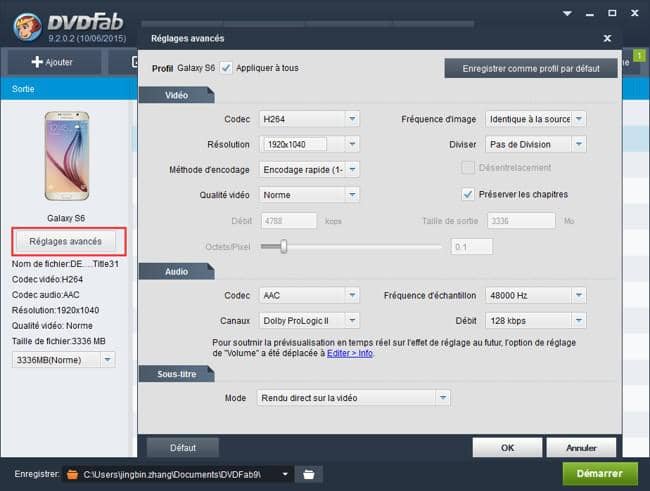The image size is (650, 491).
Task: Click the Galaxy S6 profile name
Action: [x=196, y=68]
